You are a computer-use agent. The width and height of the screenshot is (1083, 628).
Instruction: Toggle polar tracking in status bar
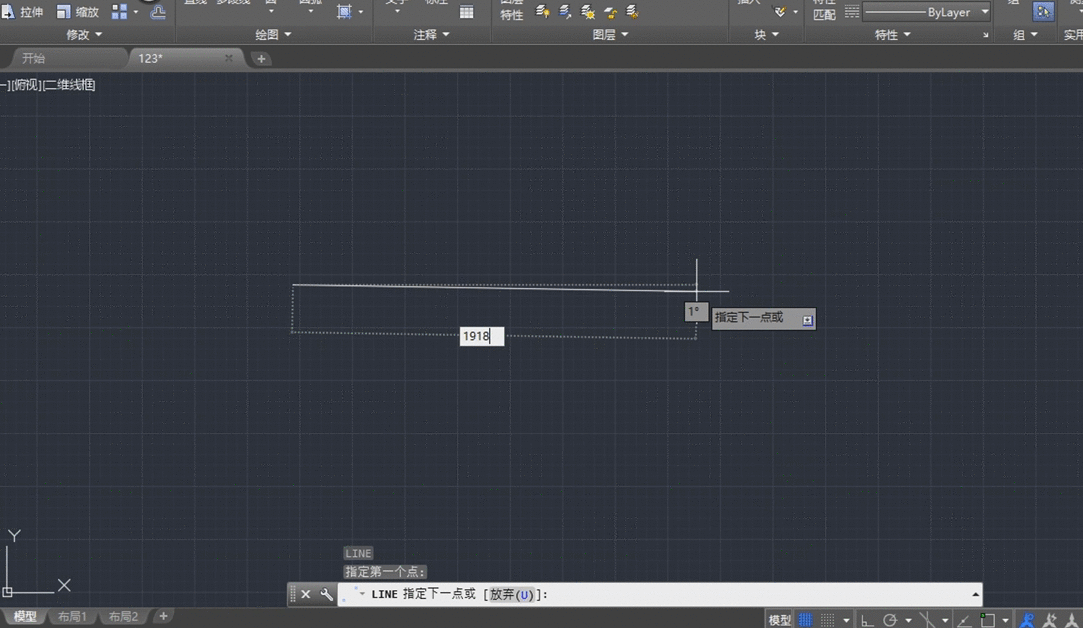(890, 620)
